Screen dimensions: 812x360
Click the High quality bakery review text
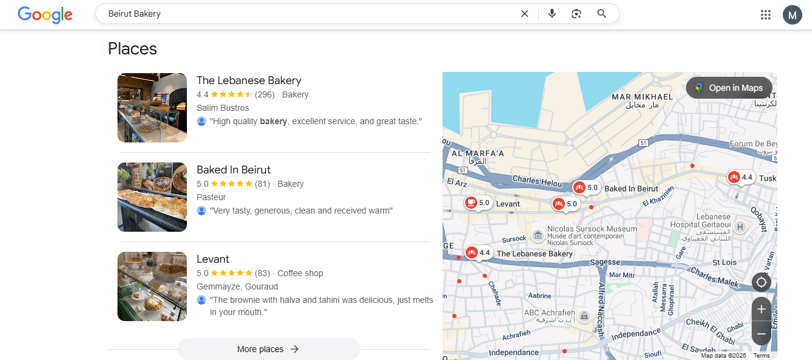click(316, 121)
